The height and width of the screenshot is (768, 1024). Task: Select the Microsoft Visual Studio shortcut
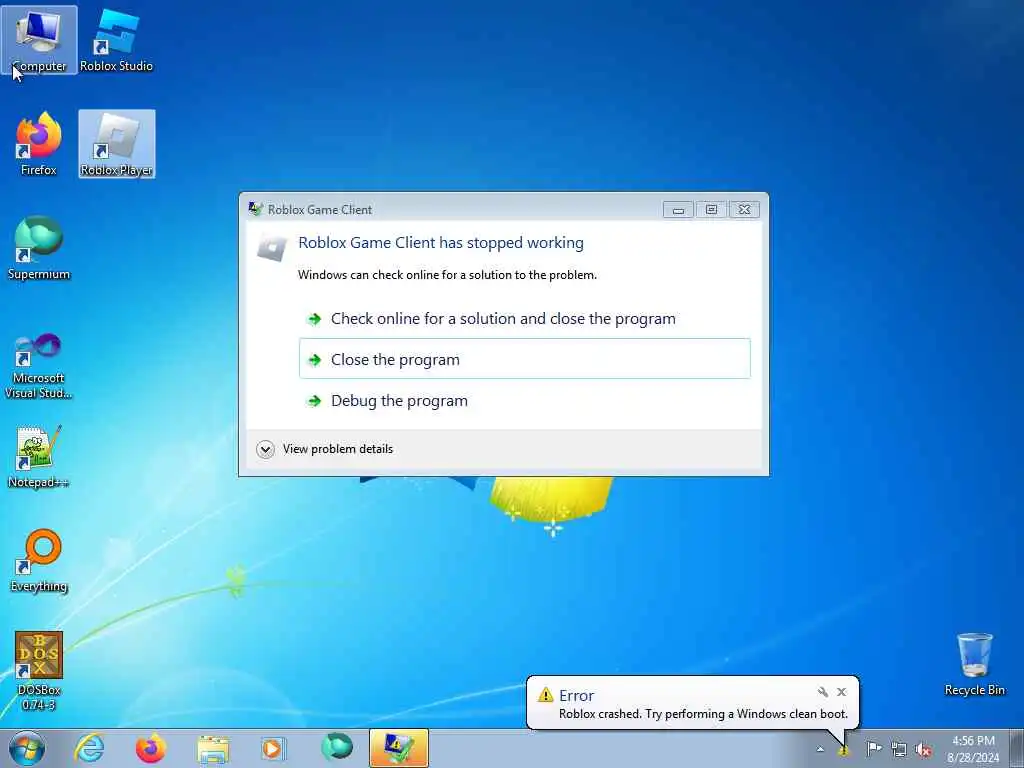click(39, 367)
